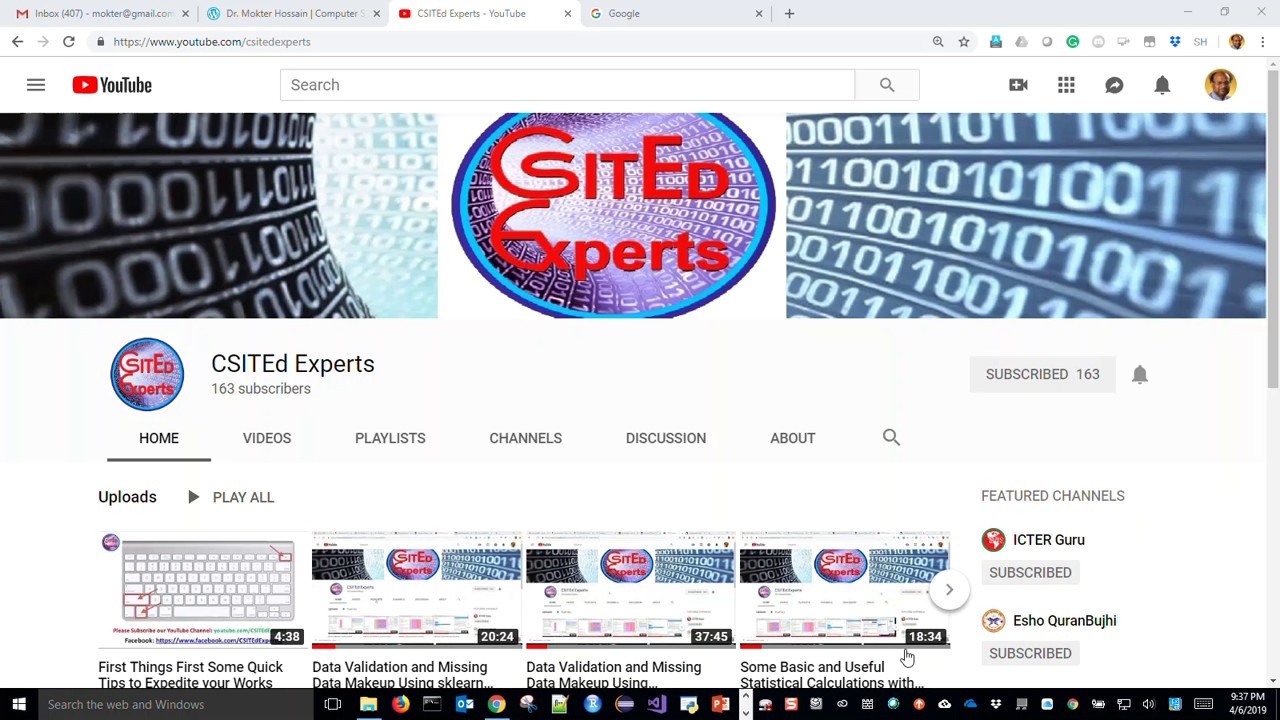This screenshot has width=1280, height=720.
Task: Show next uploads with right chevron
Action: (949, 590)
